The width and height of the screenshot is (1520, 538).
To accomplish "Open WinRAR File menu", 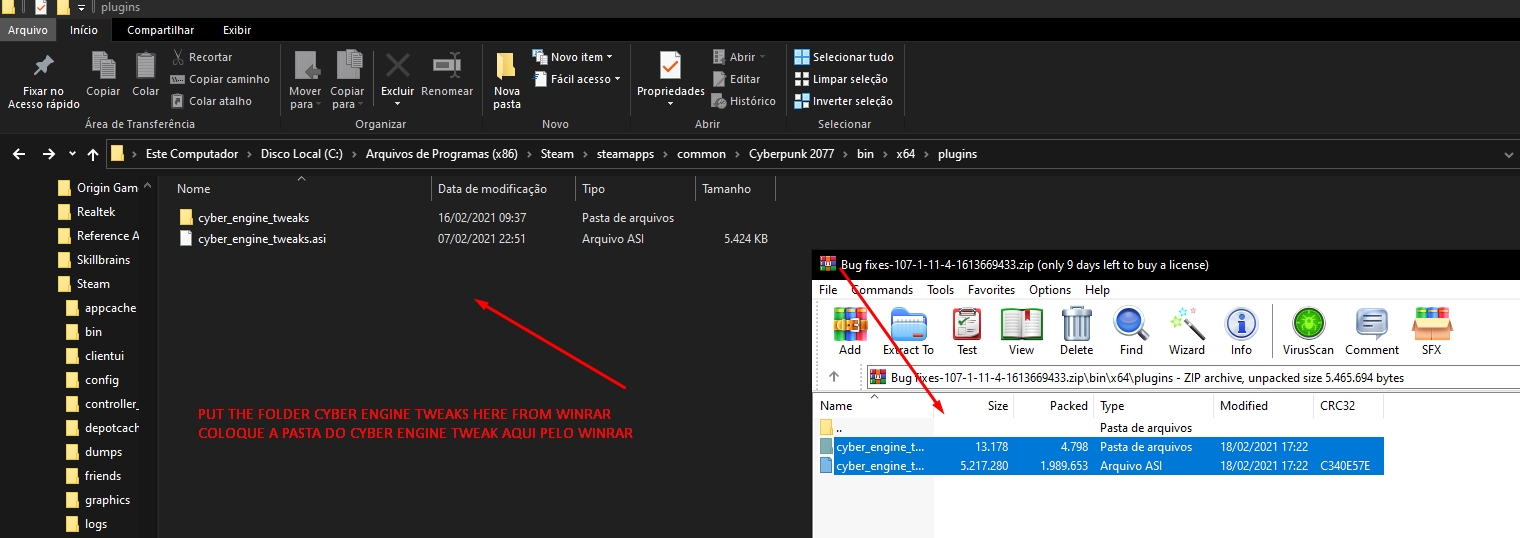I will 828,290.
